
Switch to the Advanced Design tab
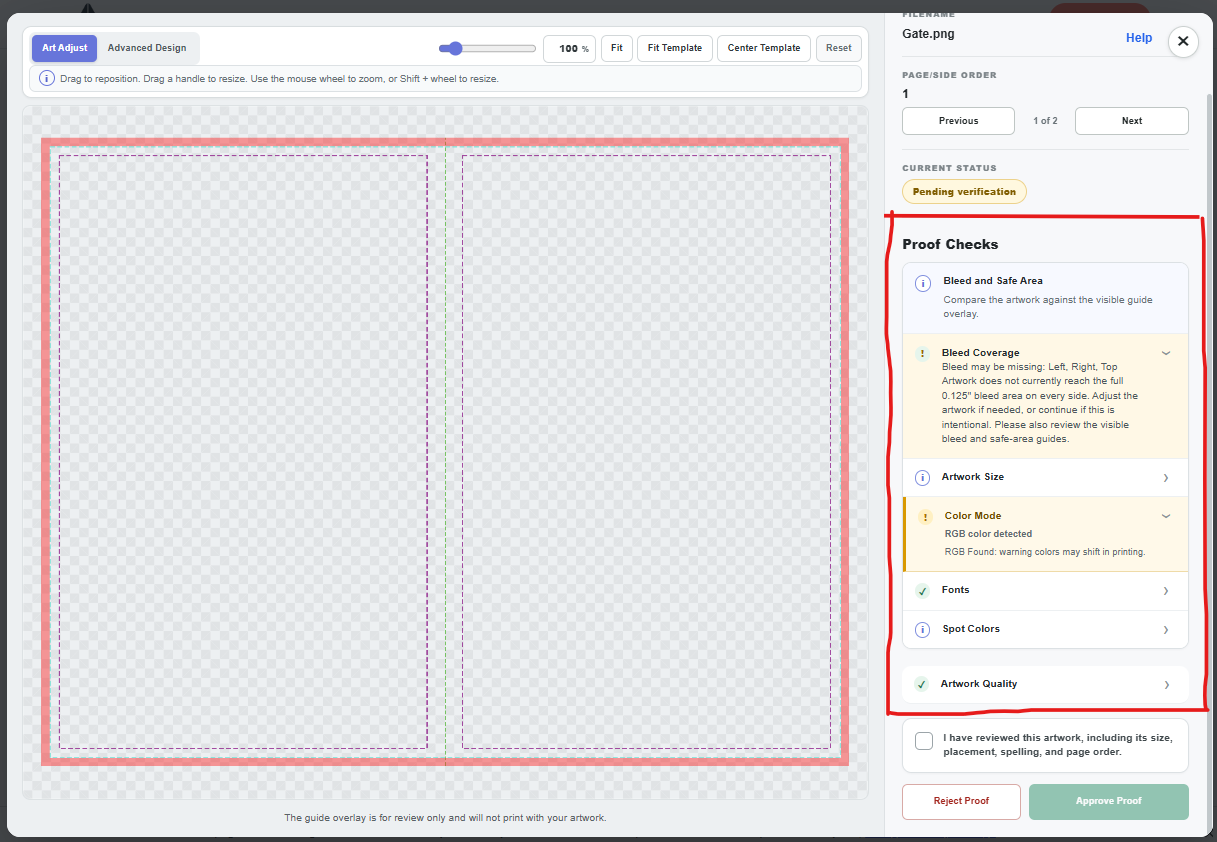coord(147,48)
